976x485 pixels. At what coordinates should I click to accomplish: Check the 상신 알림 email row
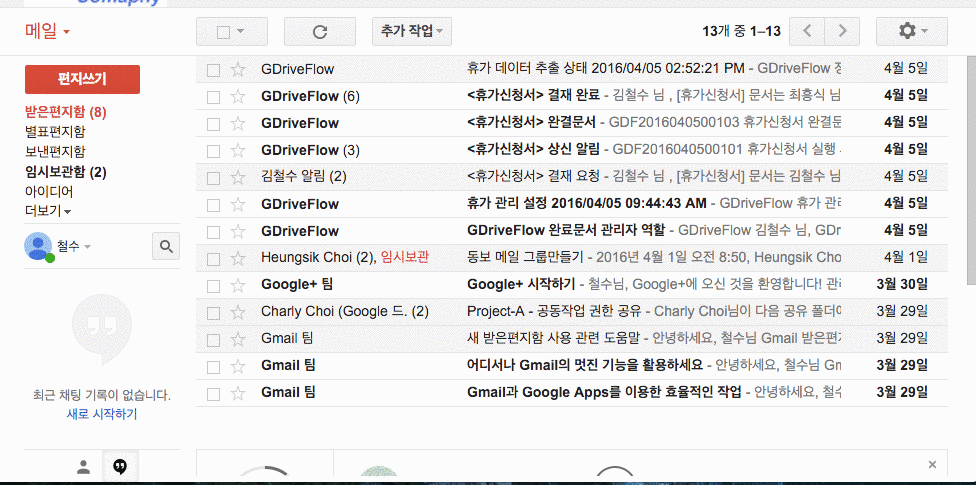click(x=214, y=151)
